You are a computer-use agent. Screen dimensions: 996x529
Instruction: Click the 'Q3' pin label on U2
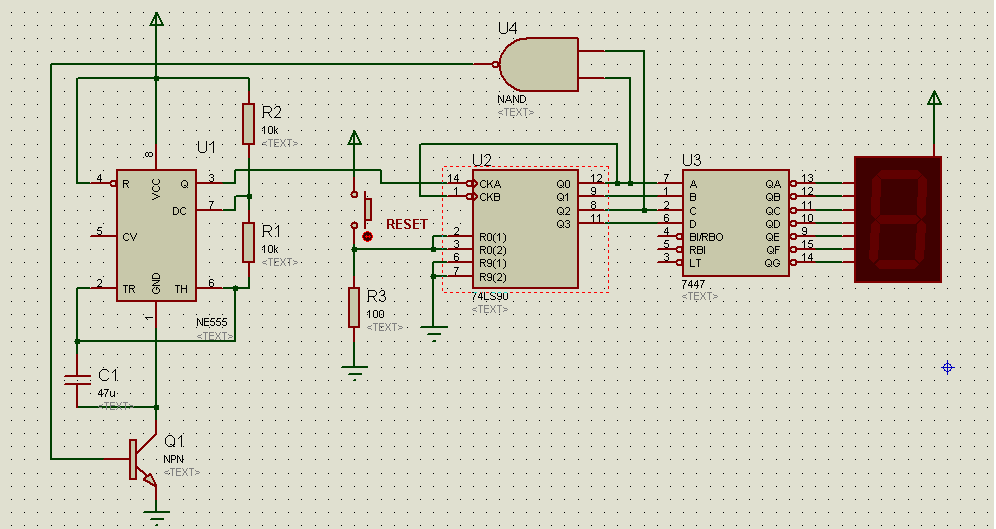pos(563,224)
